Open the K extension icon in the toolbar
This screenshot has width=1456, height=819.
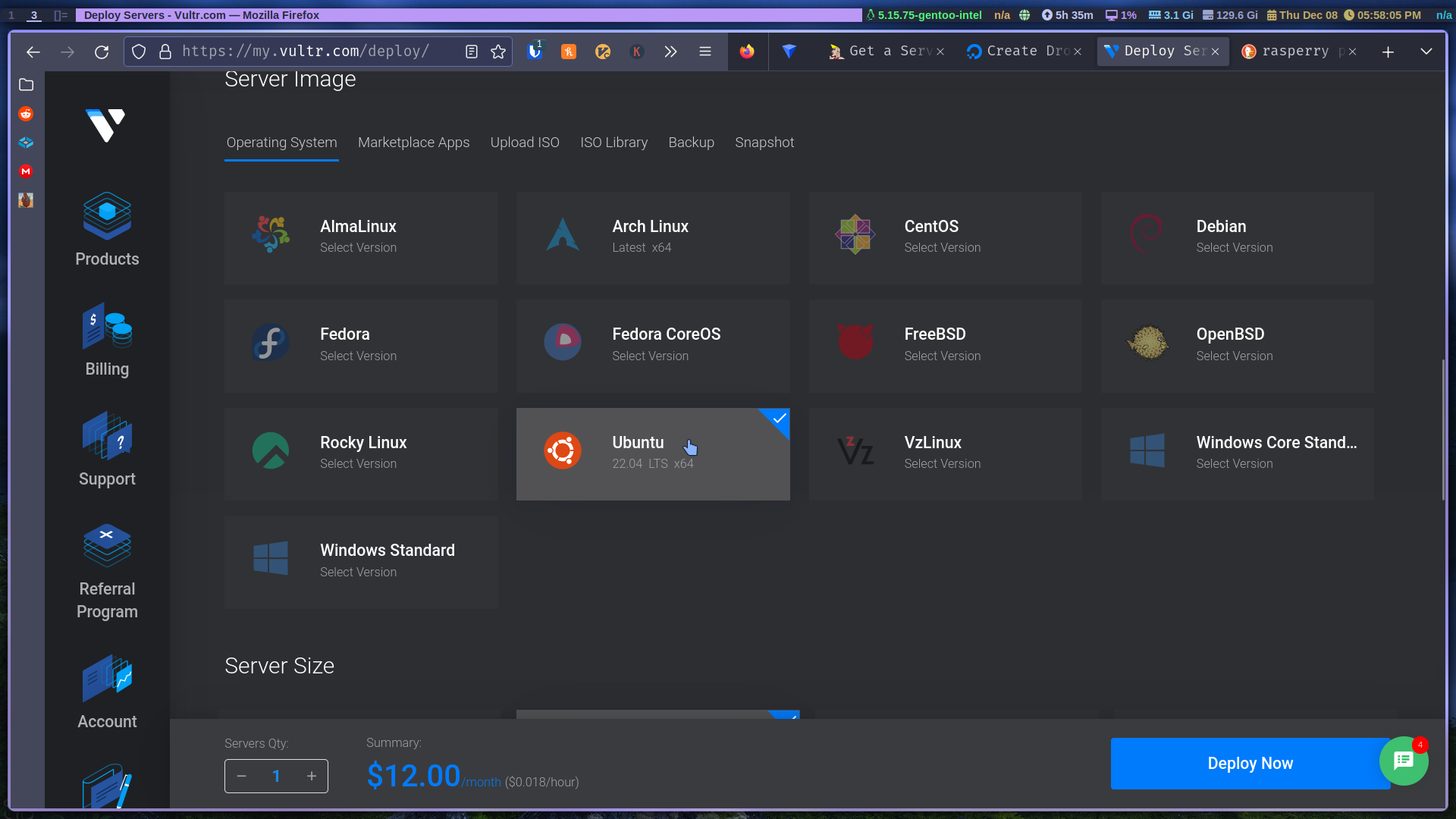coord(637,52)
